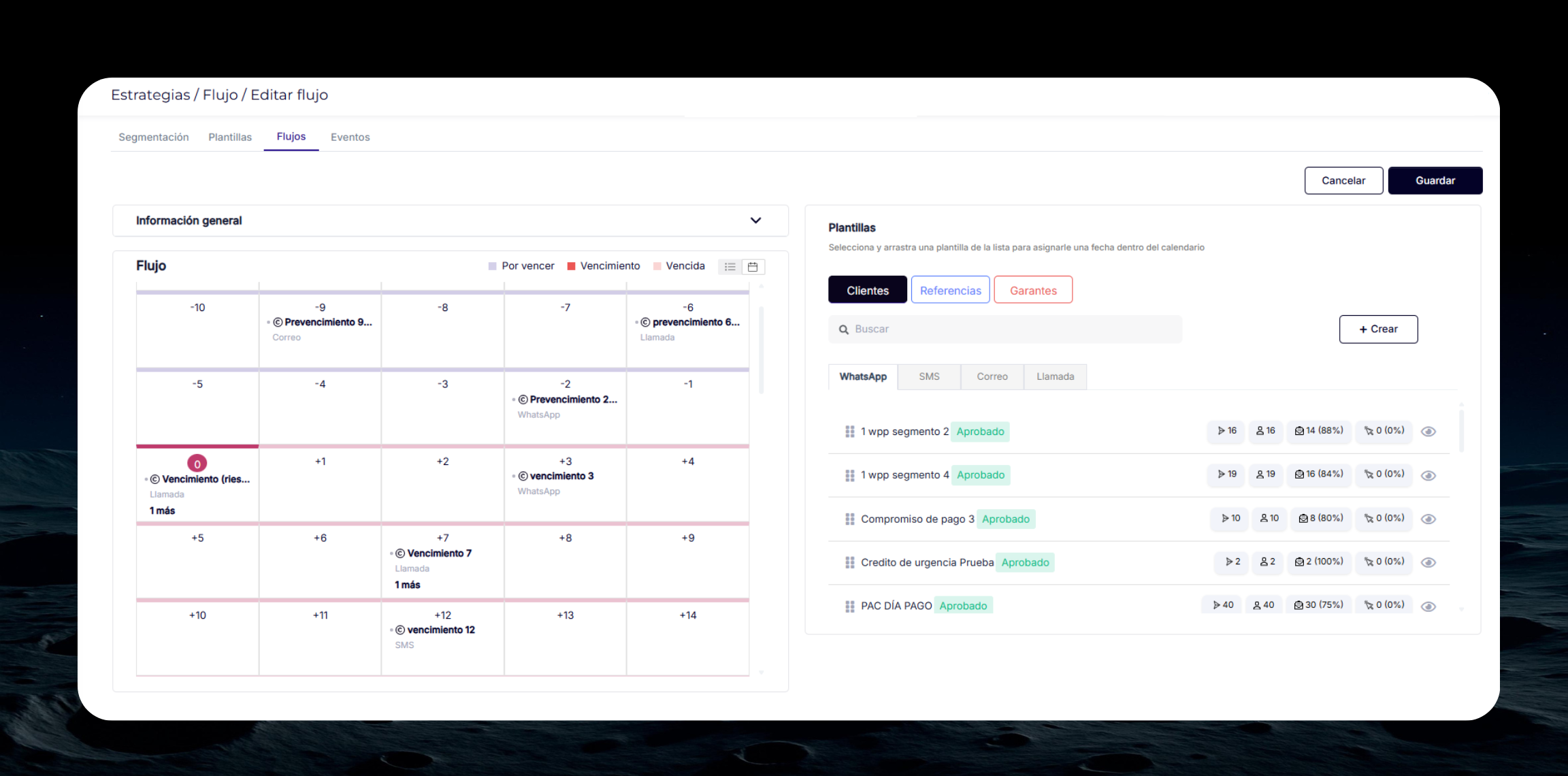The height and width of the screenshot is (776, 1568).
Task: Click the + Crear button
Action: click(1378, 329)
